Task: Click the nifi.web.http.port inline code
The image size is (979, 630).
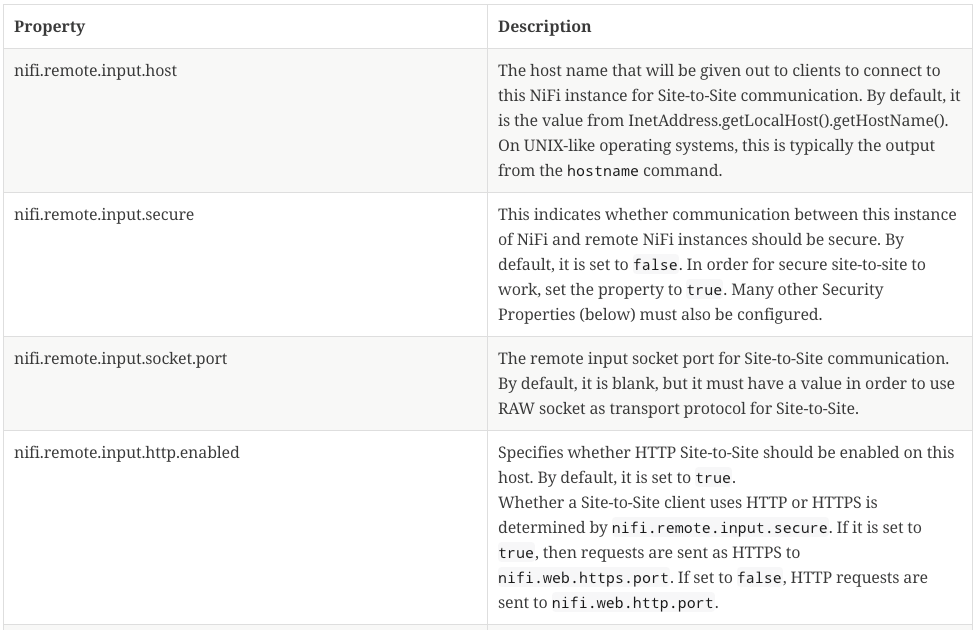Action: 633,603
